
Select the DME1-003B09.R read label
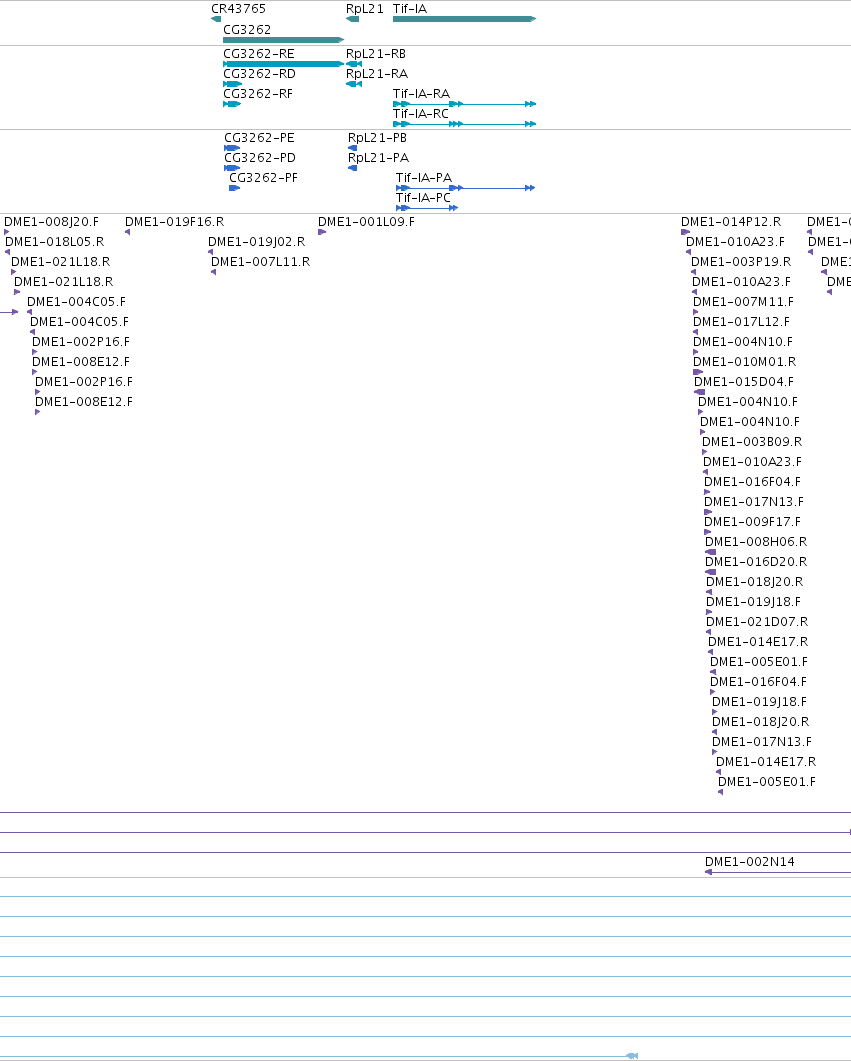752,441
